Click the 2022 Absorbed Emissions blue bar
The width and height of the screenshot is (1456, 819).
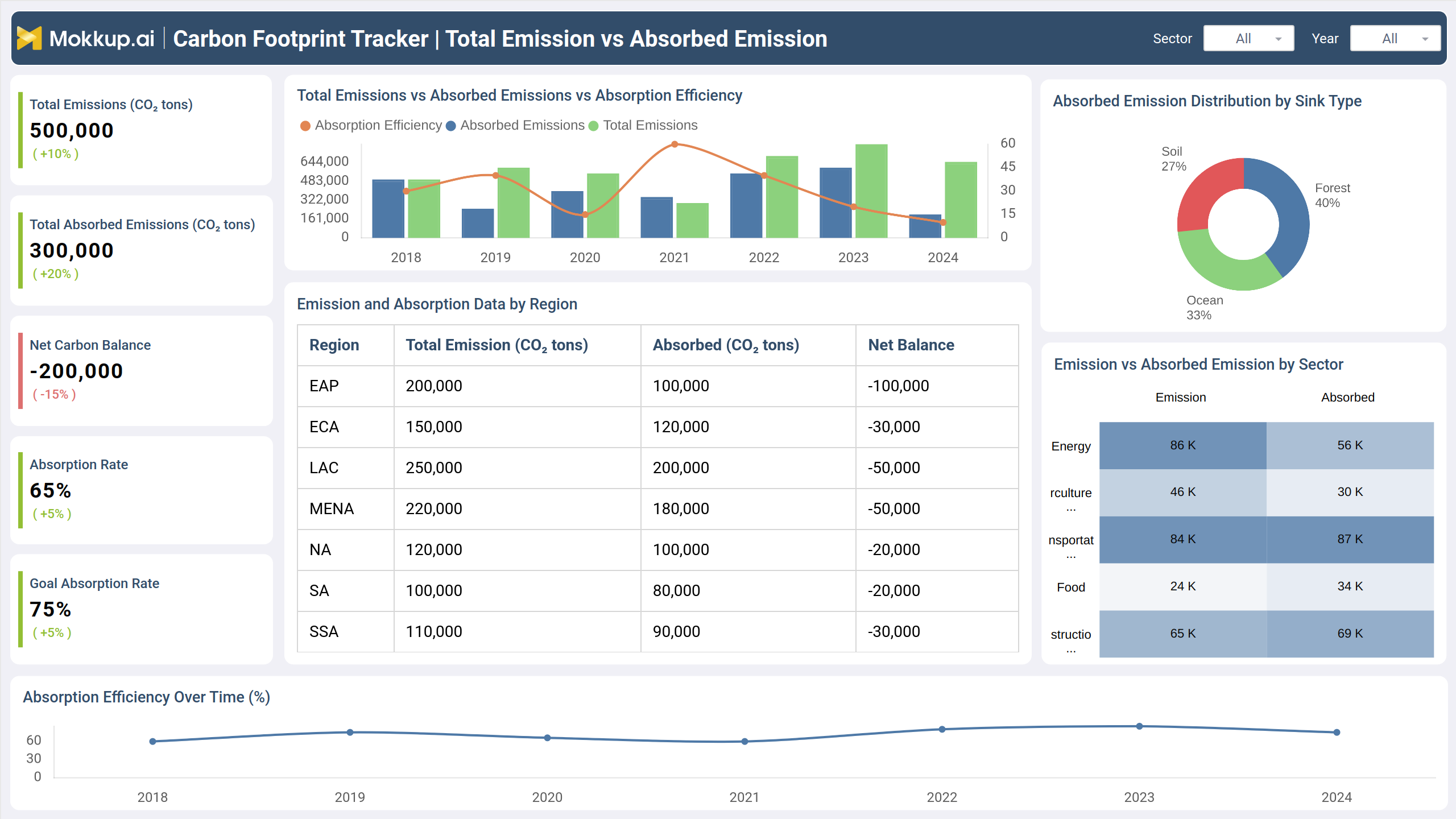pyautogui.click(x=746, y=205)
